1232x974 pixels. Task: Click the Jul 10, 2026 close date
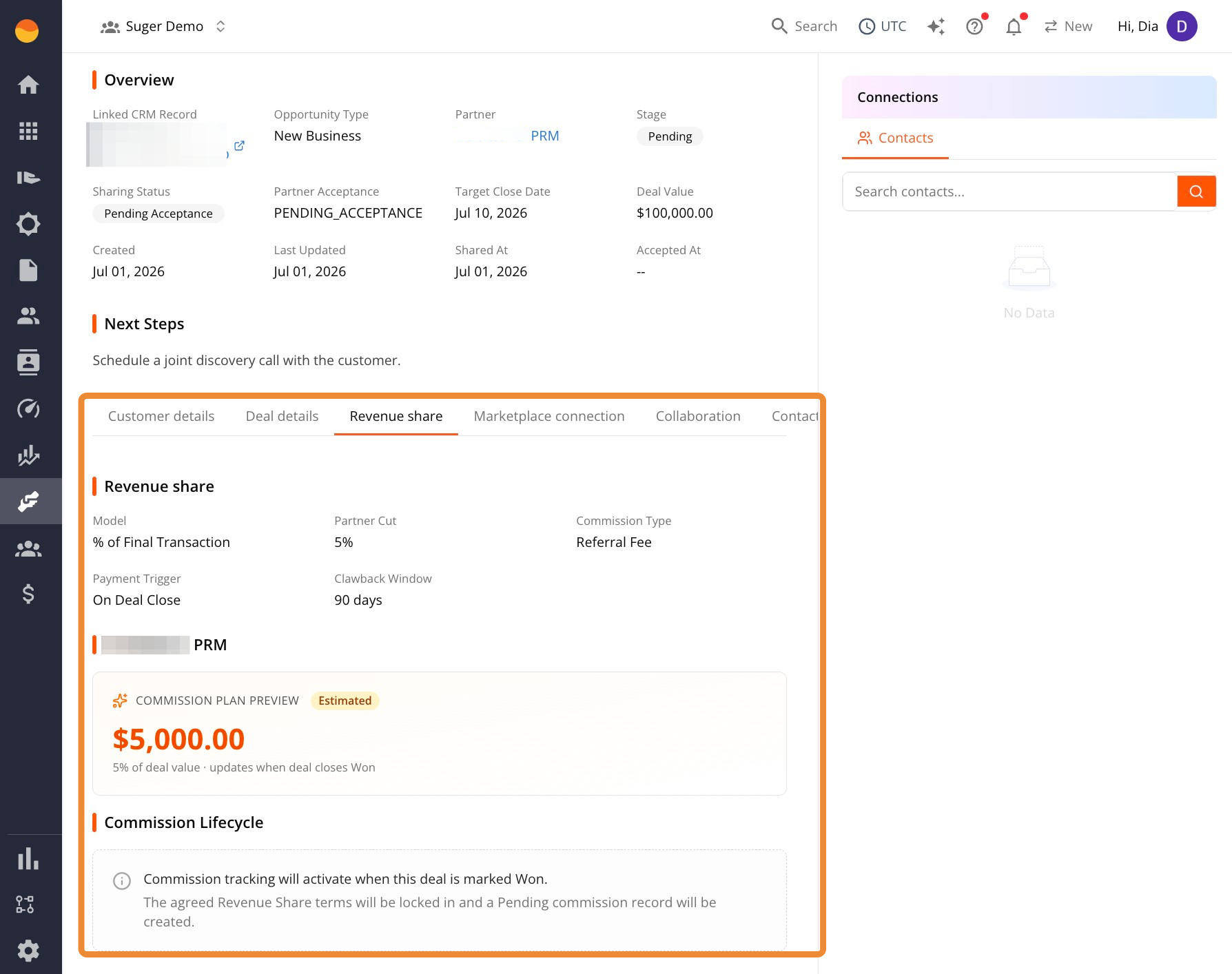coord(491,213)
